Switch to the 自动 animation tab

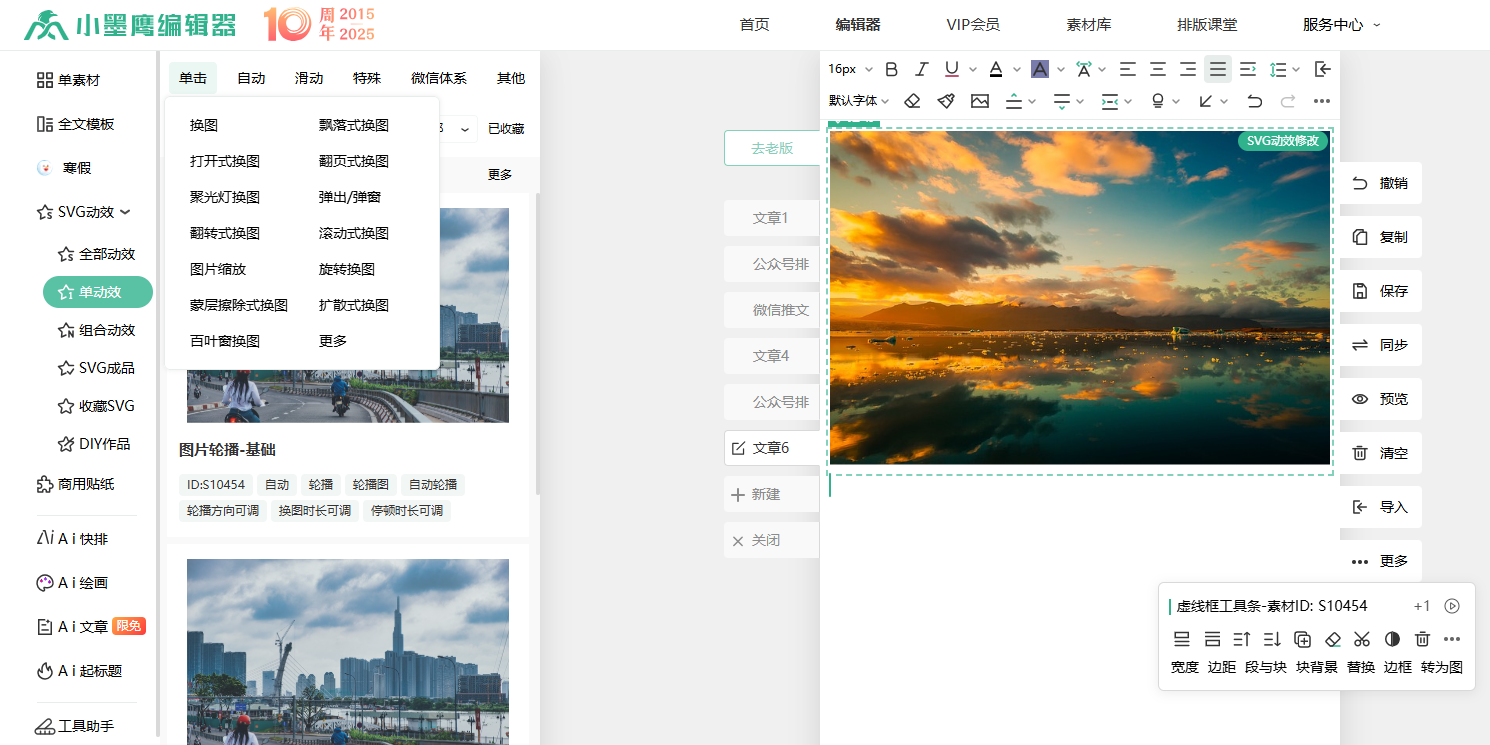click(x=251, y=77)
